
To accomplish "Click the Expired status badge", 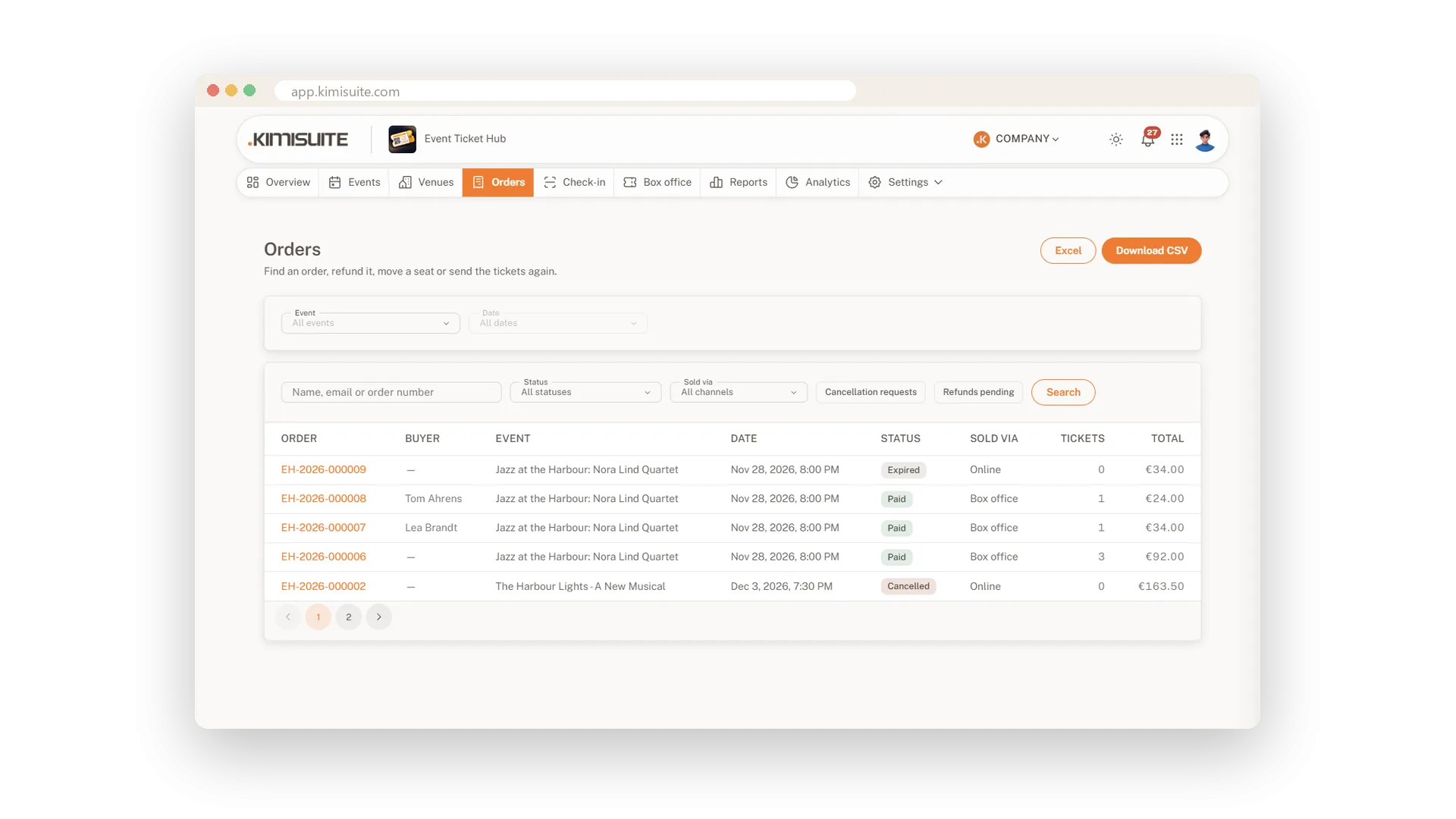I will [x=904, y=470].
